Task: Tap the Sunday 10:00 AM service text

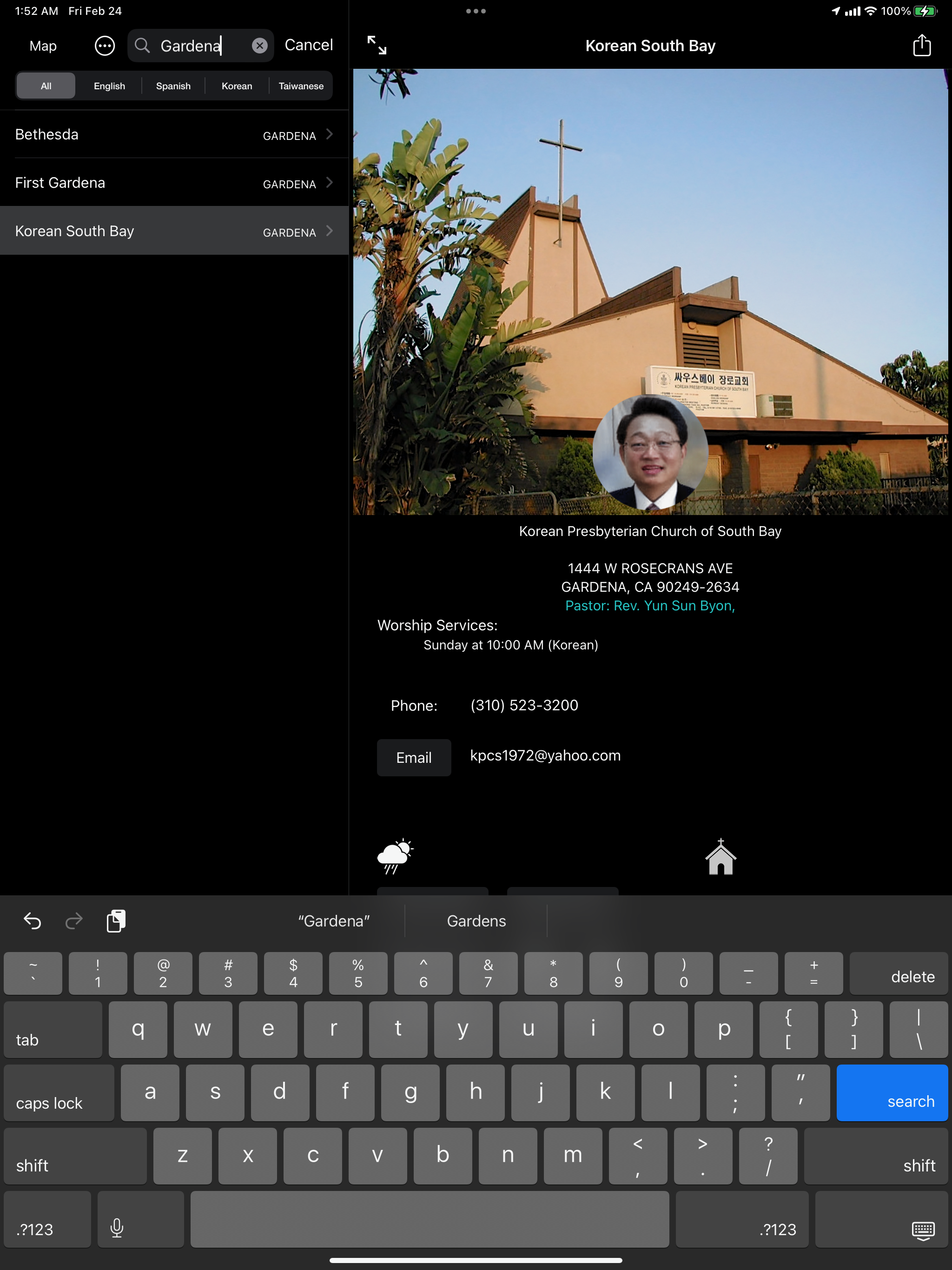Action: click(x=510, y=645)
